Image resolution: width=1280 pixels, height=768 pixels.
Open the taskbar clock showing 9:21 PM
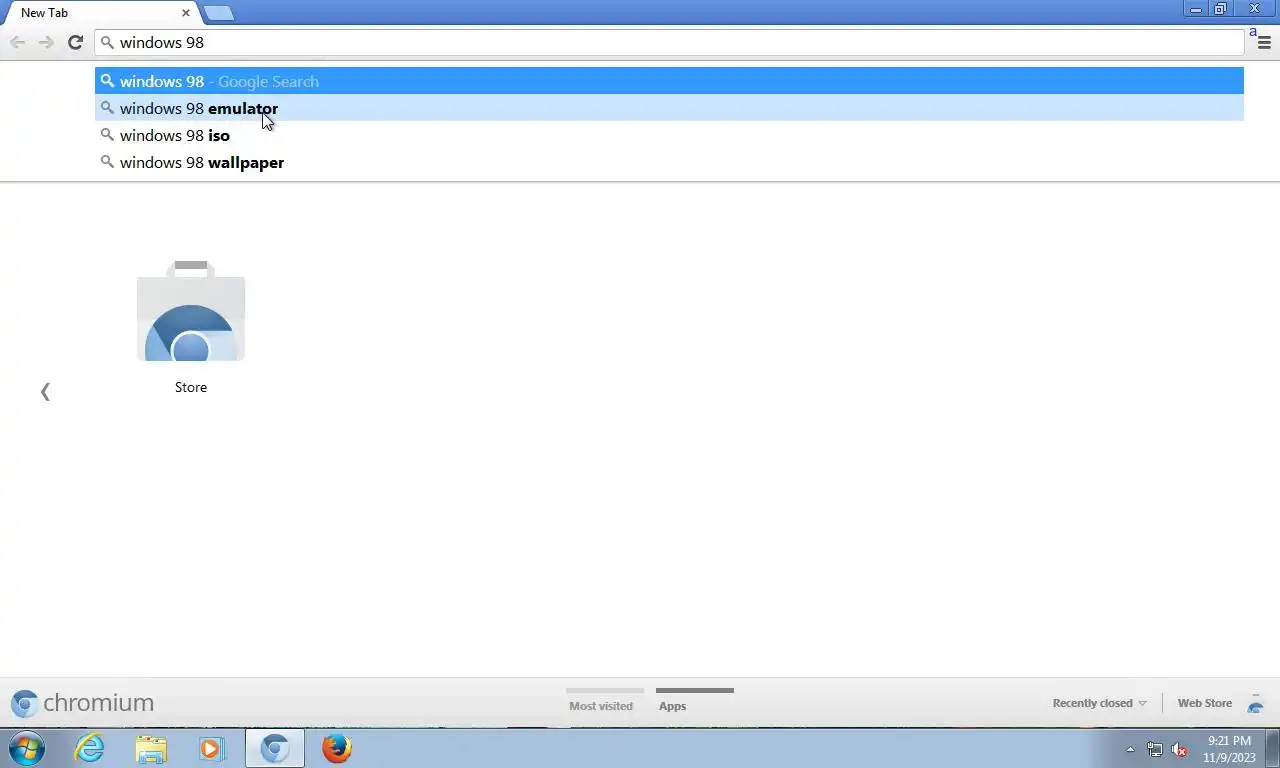(x=1229, y=749)
